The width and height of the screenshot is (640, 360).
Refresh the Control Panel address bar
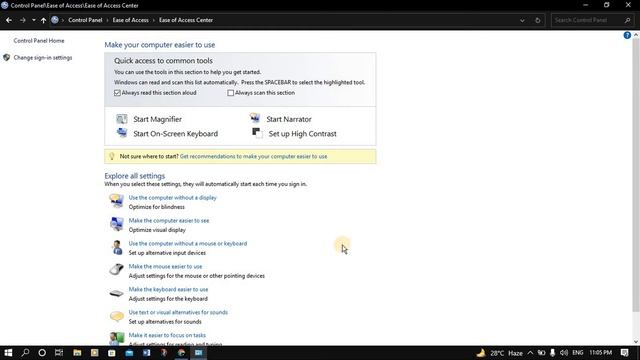pyautogui.click(x=538, y=20)
